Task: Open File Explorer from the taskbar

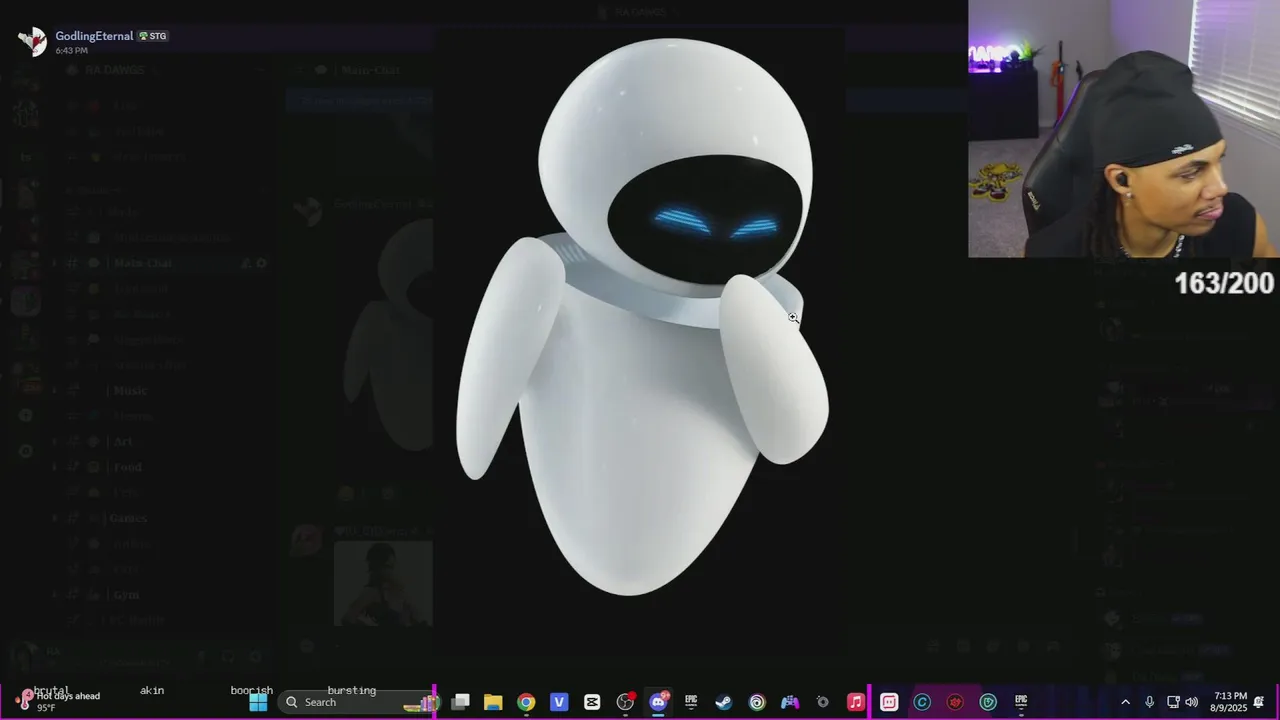Action: click(x=493, y=702)
